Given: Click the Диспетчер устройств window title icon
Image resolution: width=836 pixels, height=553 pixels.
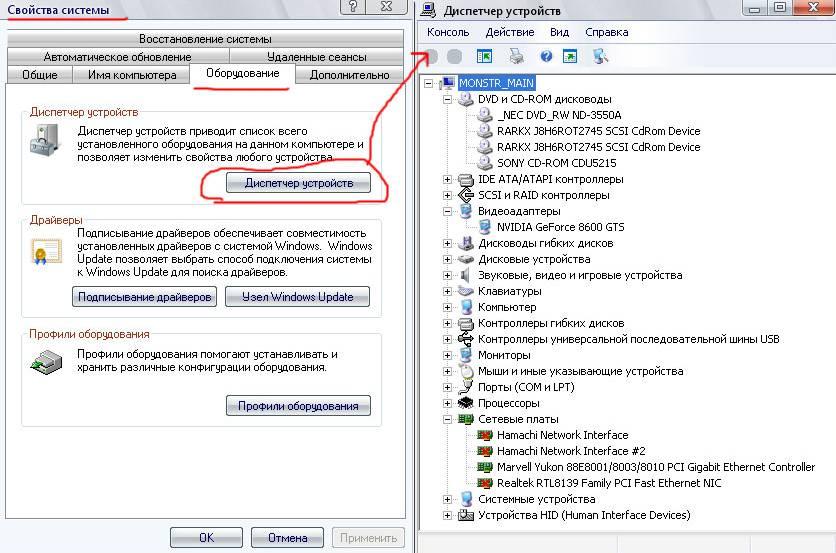Looking at the screenshot, I should tap(429, 10).
